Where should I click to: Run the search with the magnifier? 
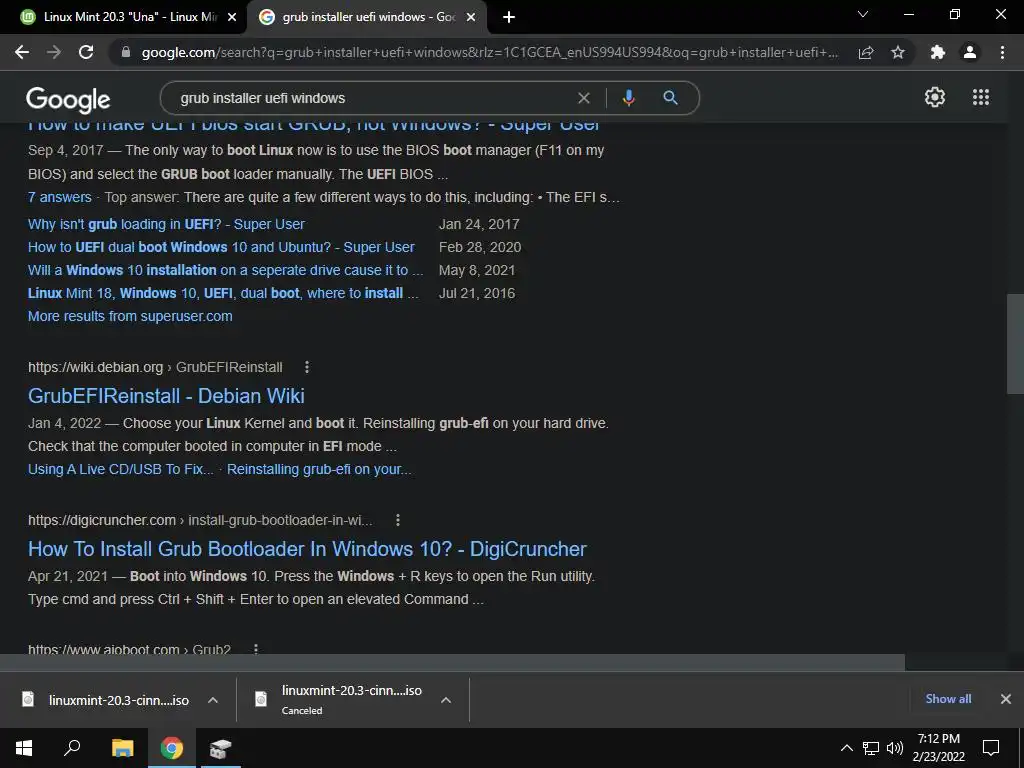pyautogui.click(x=670, y=98)
